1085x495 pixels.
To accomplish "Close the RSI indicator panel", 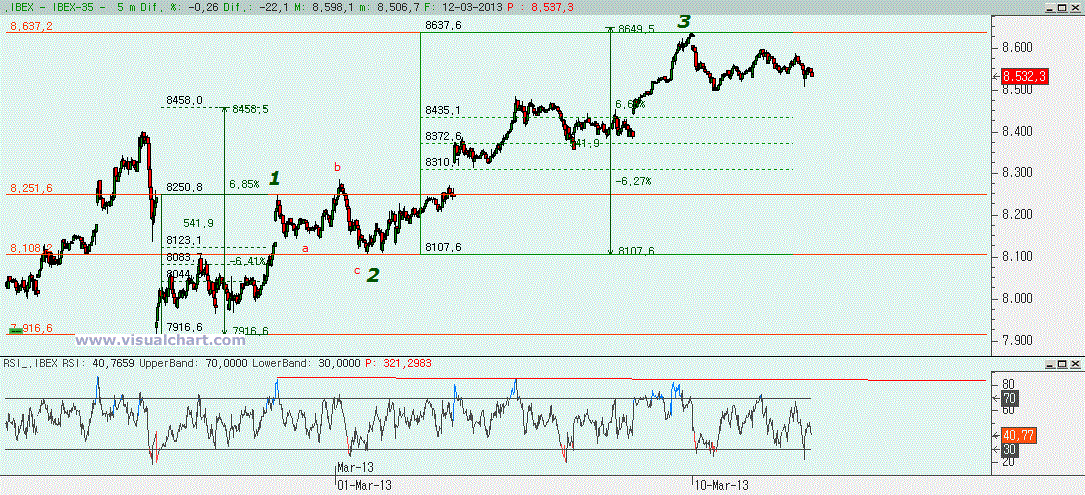I will coord(1075,363).
